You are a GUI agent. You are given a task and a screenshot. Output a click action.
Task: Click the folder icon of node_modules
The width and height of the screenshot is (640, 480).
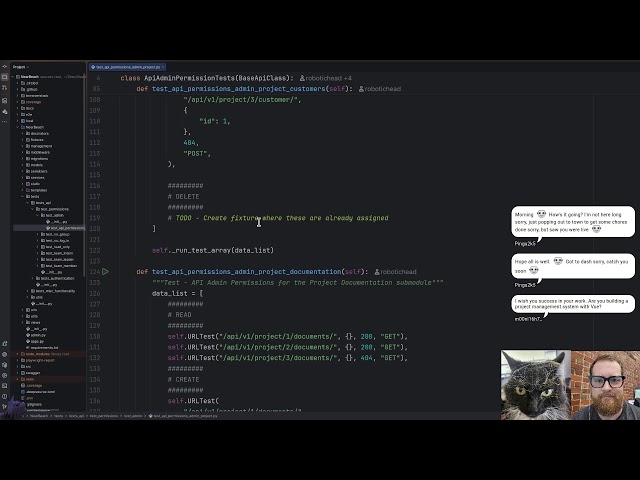coord(23,354)
